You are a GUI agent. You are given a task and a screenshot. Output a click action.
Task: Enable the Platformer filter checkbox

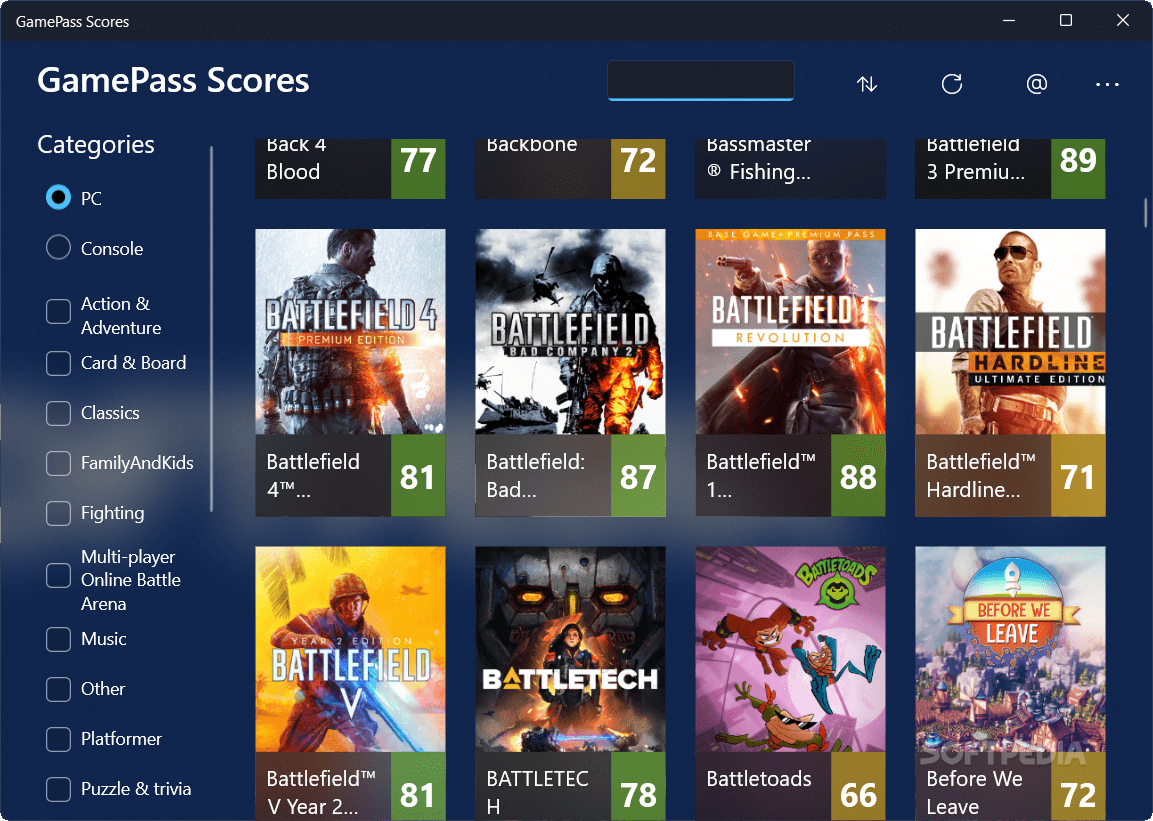(58, 739)
